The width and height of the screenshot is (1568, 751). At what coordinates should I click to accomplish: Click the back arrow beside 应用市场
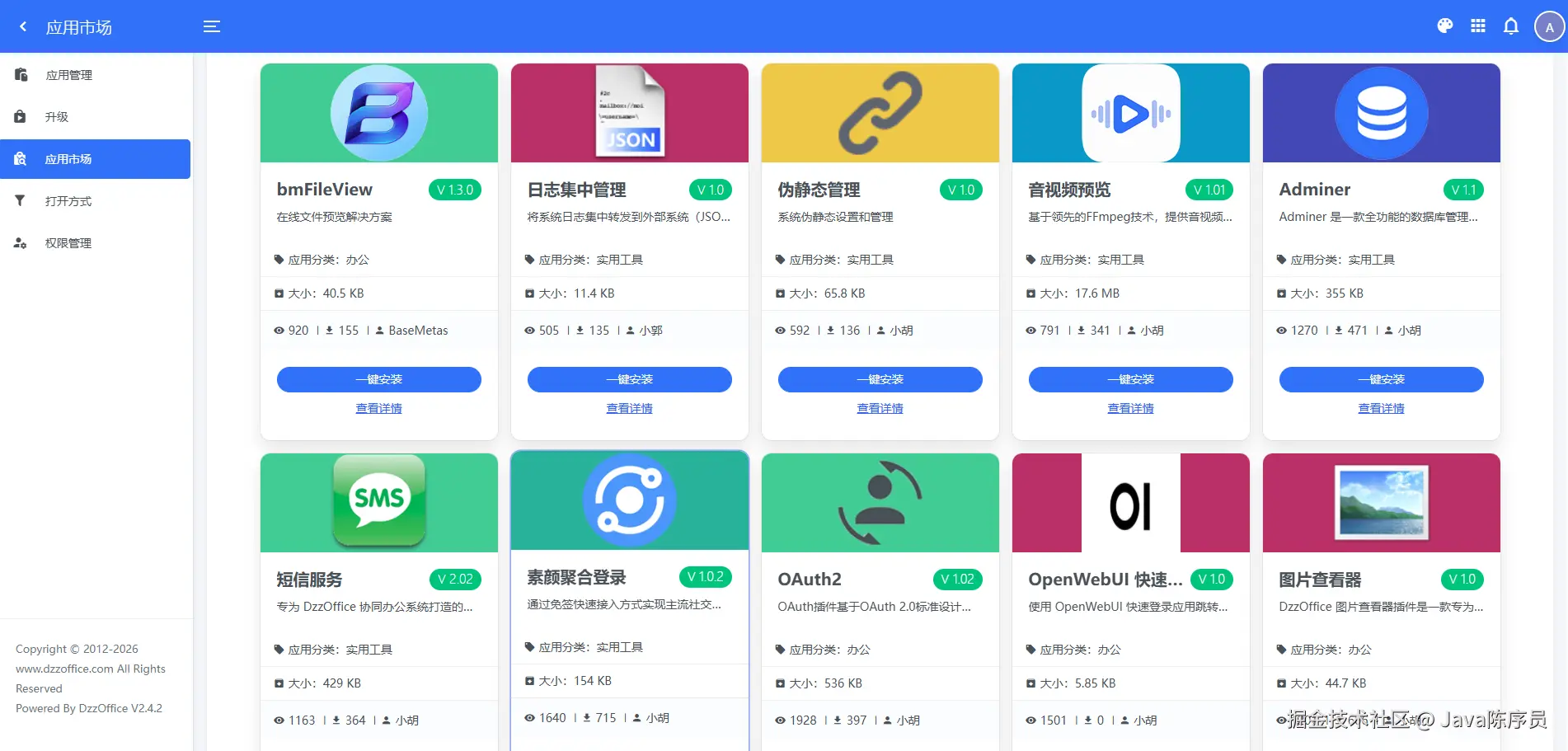pyautogui.click(x=23, y=26)
